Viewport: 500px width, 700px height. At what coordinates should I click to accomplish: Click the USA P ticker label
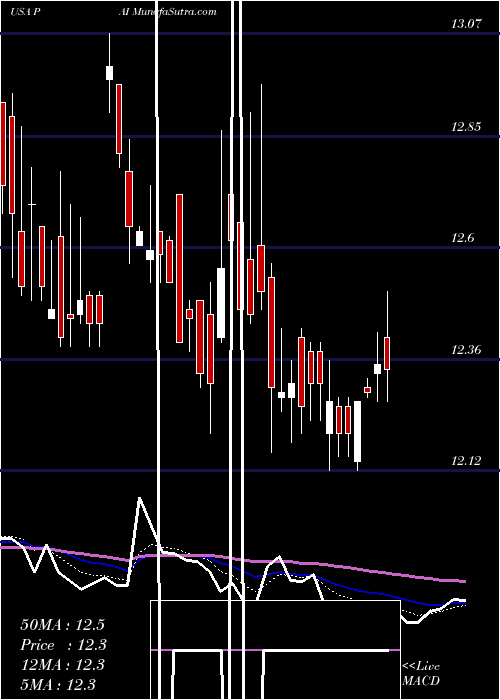(x=25, y=12)
